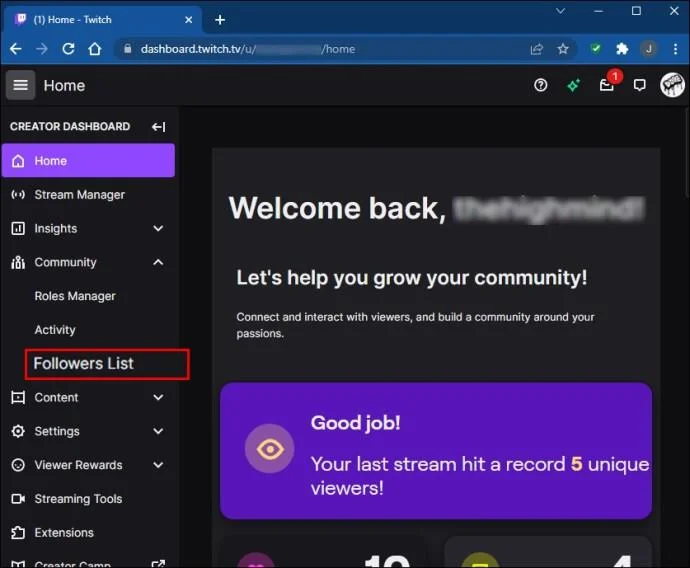This screenshot has height=568, width=690.
Task: Click the address bar URL
Action: (x=248, y=49)
